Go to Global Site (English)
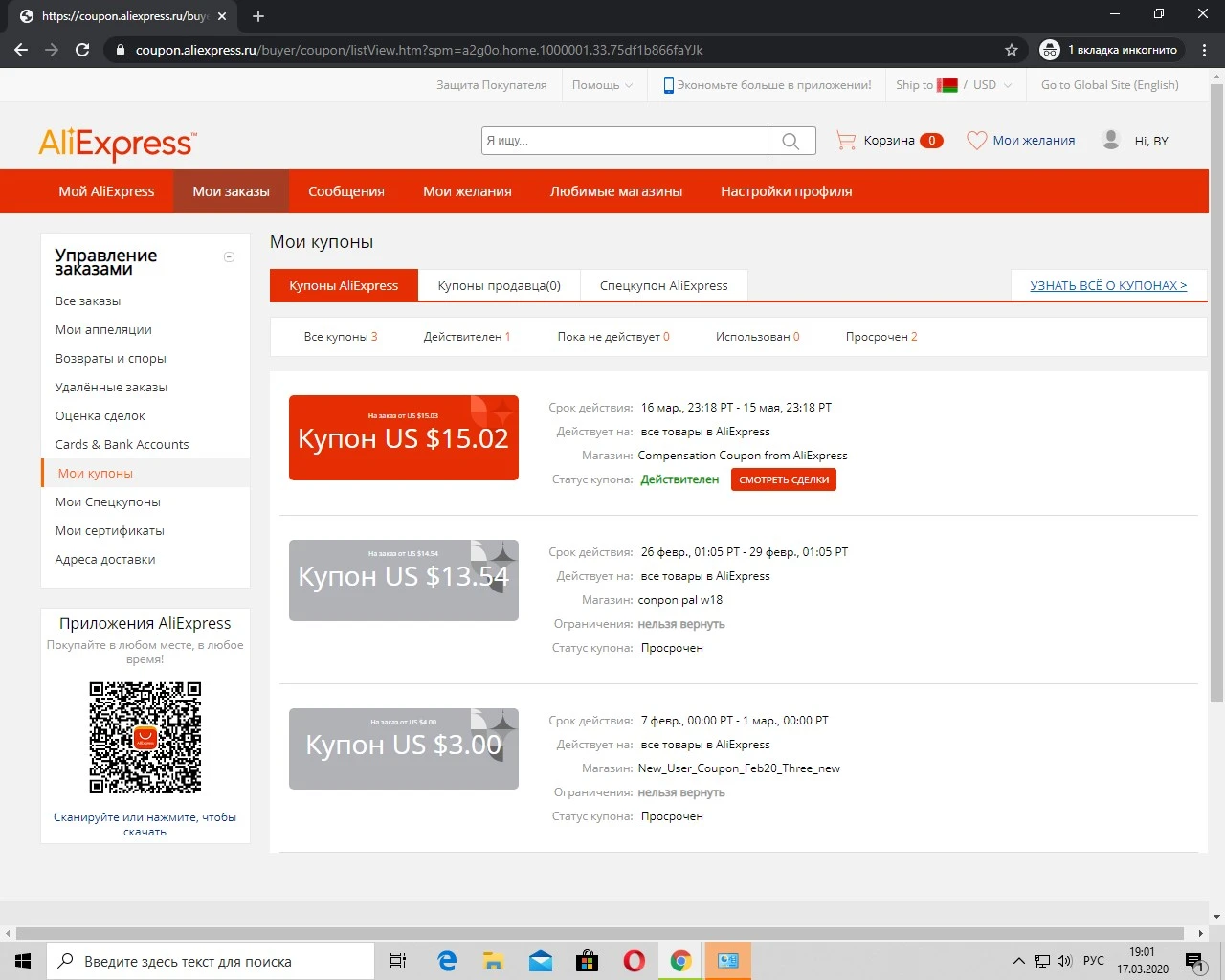 [x=1110, y=85]
